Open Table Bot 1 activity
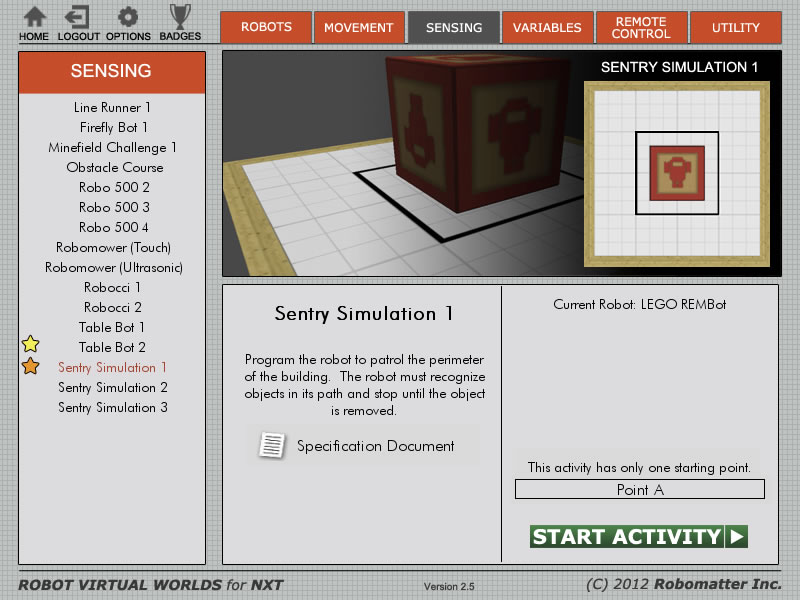 coord(112,327)
